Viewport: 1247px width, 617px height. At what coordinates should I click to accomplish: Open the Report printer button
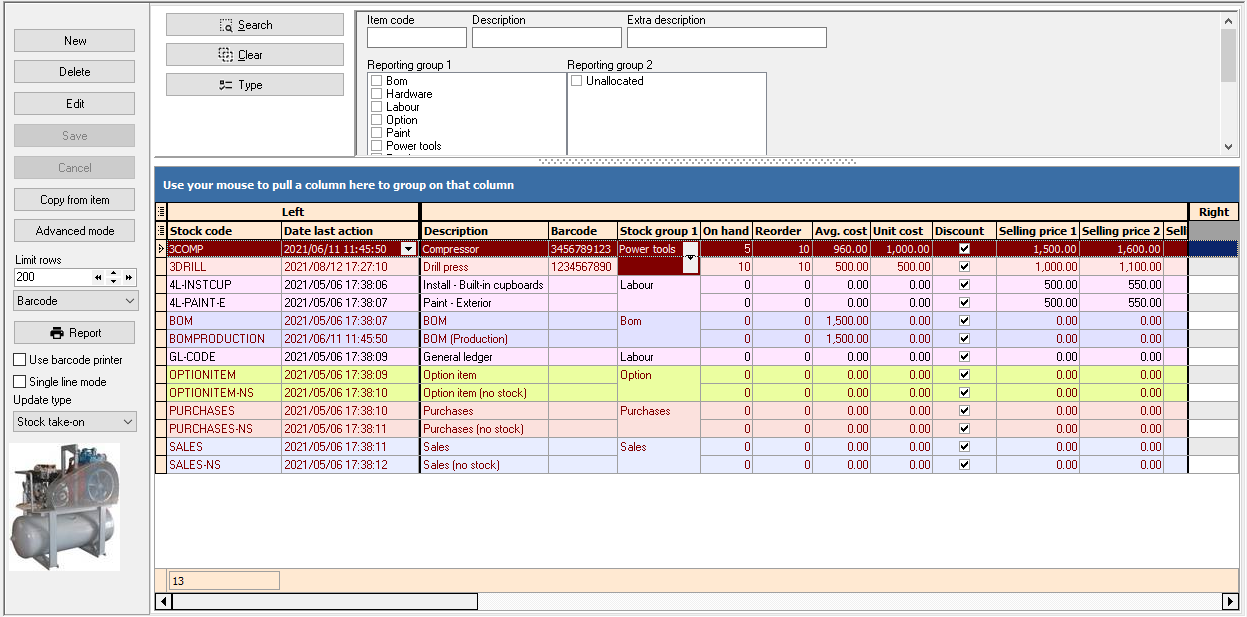[74, 333]
